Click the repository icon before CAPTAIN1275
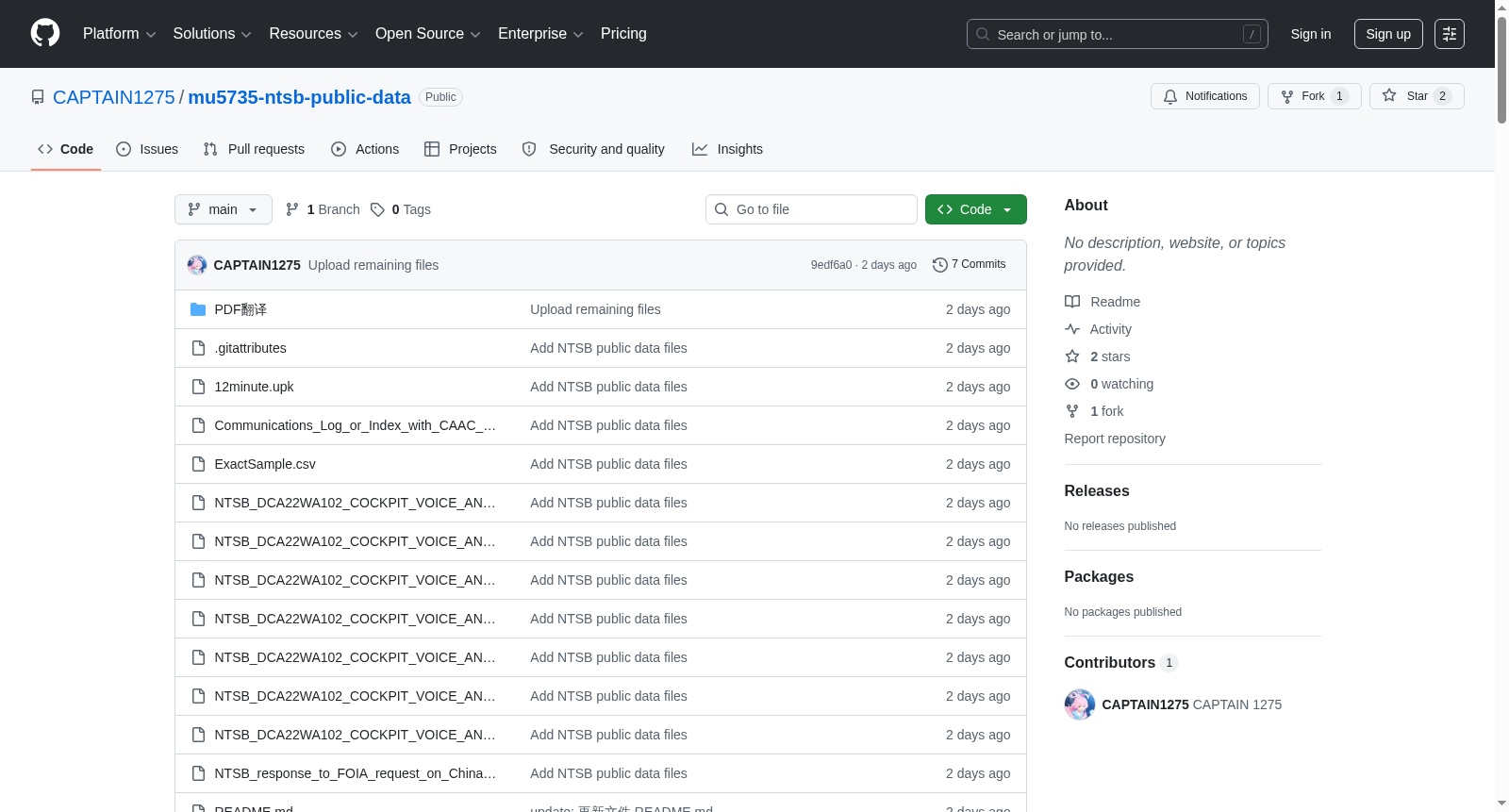 point(38,97)
